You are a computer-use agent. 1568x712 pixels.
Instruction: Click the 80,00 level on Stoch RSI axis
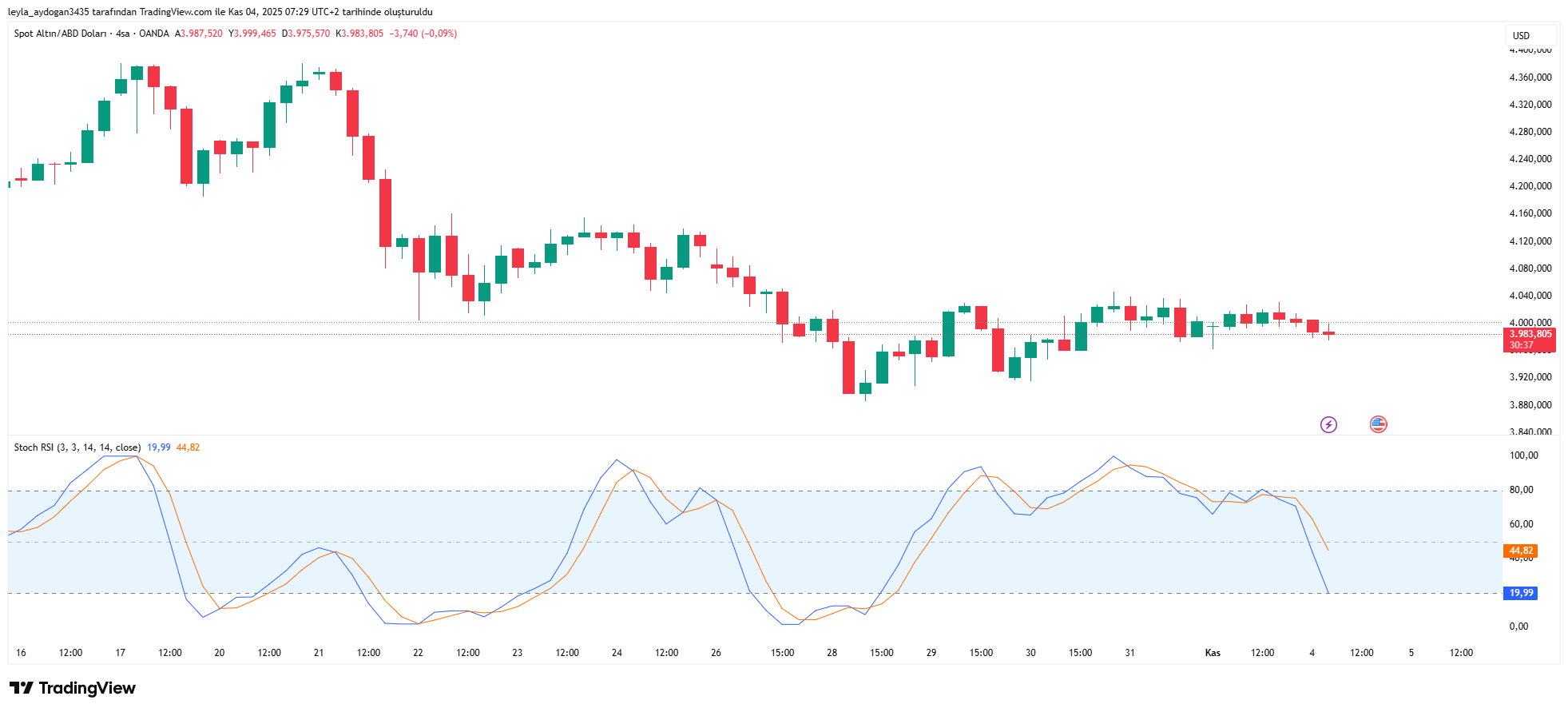tap(1521, 490)
